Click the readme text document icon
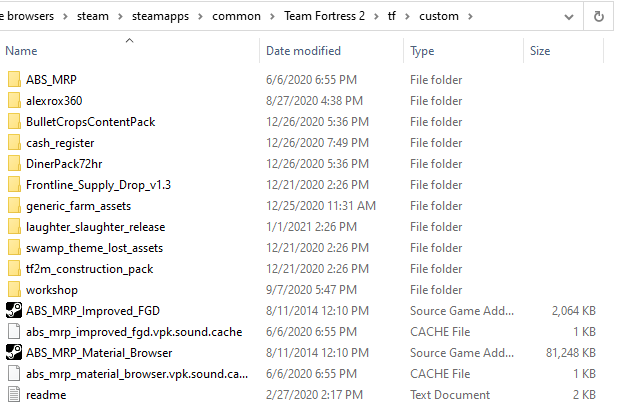The image size is (617, 411). tap(13, 394)
